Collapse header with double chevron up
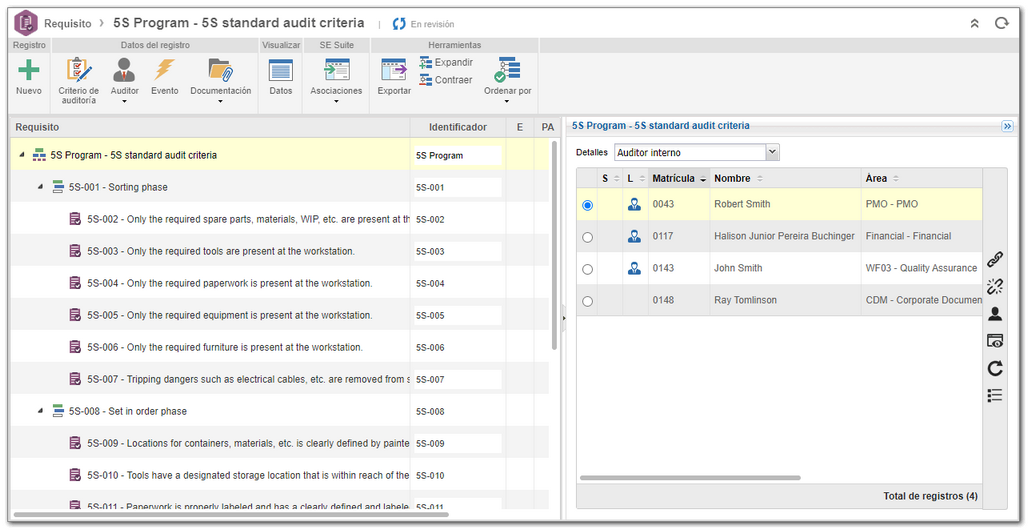Screen dimensions: 1028x530 pos(974,23)
